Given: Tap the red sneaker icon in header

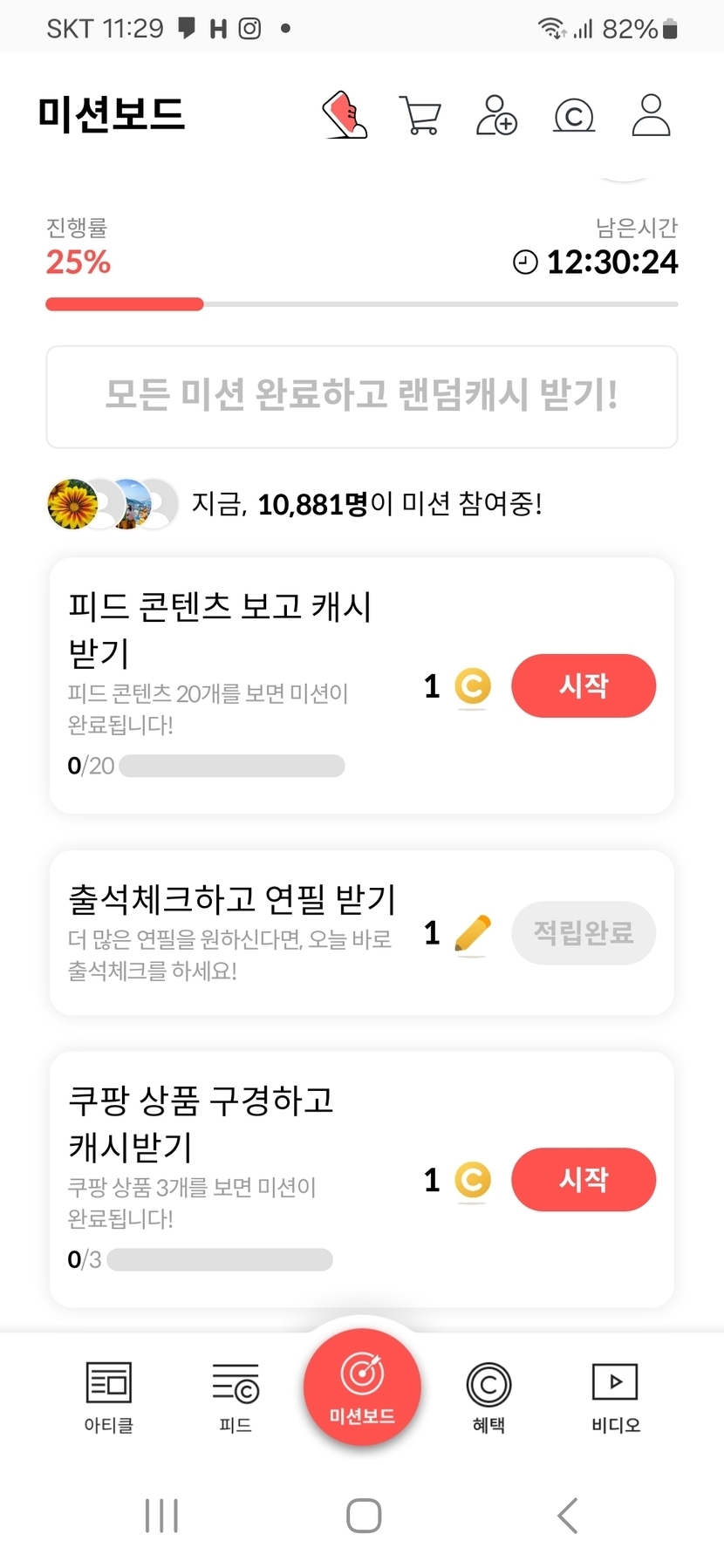Looking at the screenshot, I should (345, 115).
